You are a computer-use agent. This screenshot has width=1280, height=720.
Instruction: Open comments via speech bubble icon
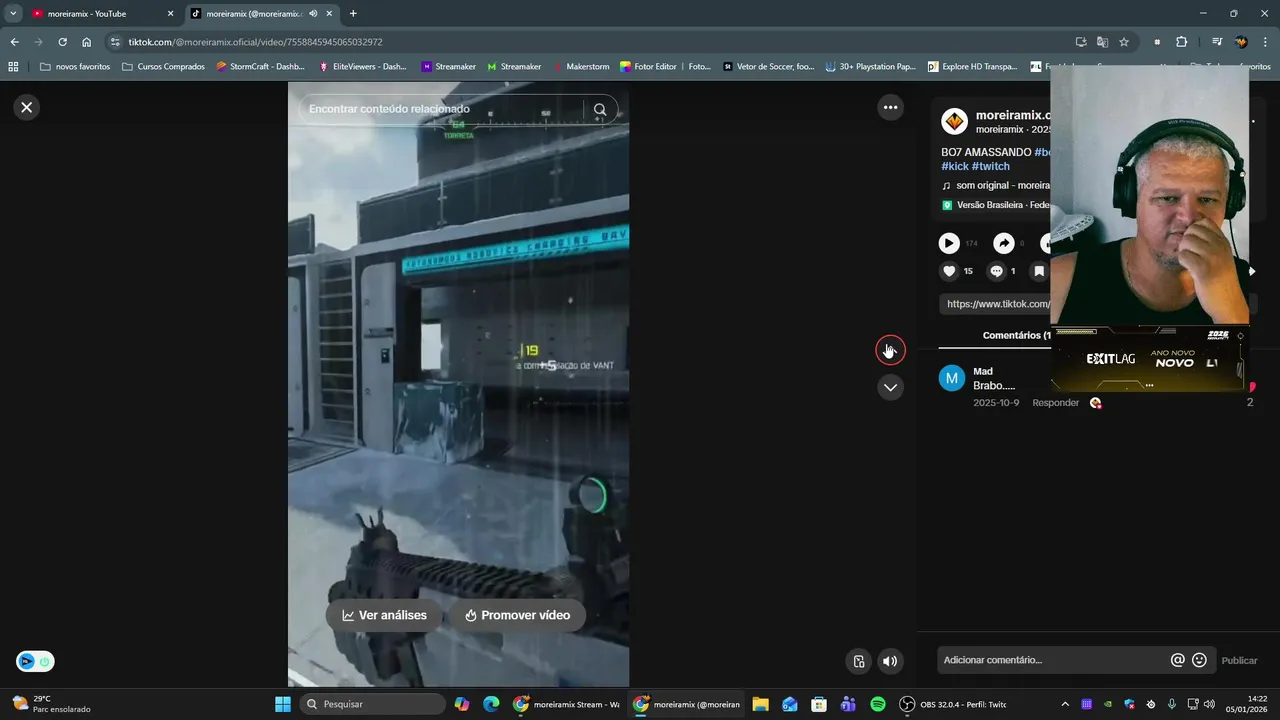tap(996, 271)
